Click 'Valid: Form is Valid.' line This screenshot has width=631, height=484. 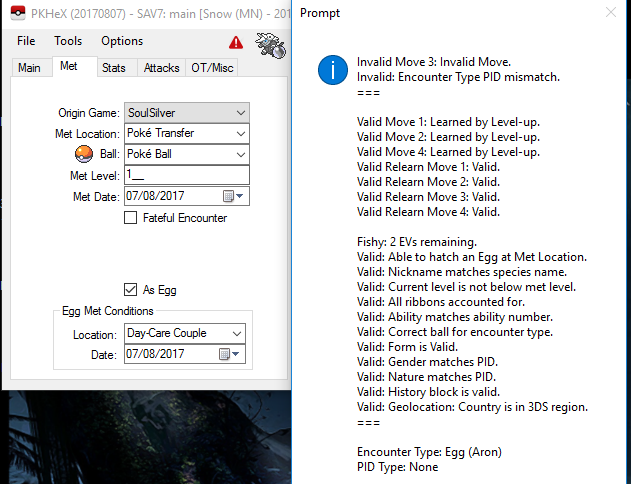pyautogui.click(x=407, y=347)
